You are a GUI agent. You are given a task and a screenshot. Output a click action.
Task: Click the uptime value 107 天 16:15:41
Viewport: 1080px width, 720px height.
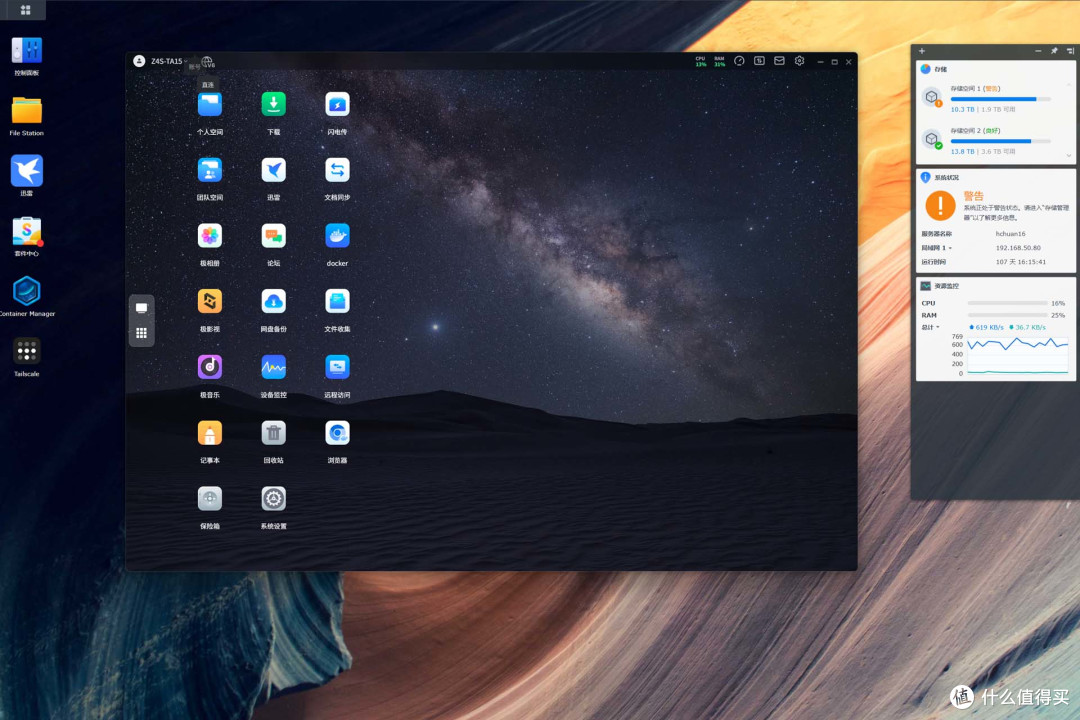[1021, 262]
